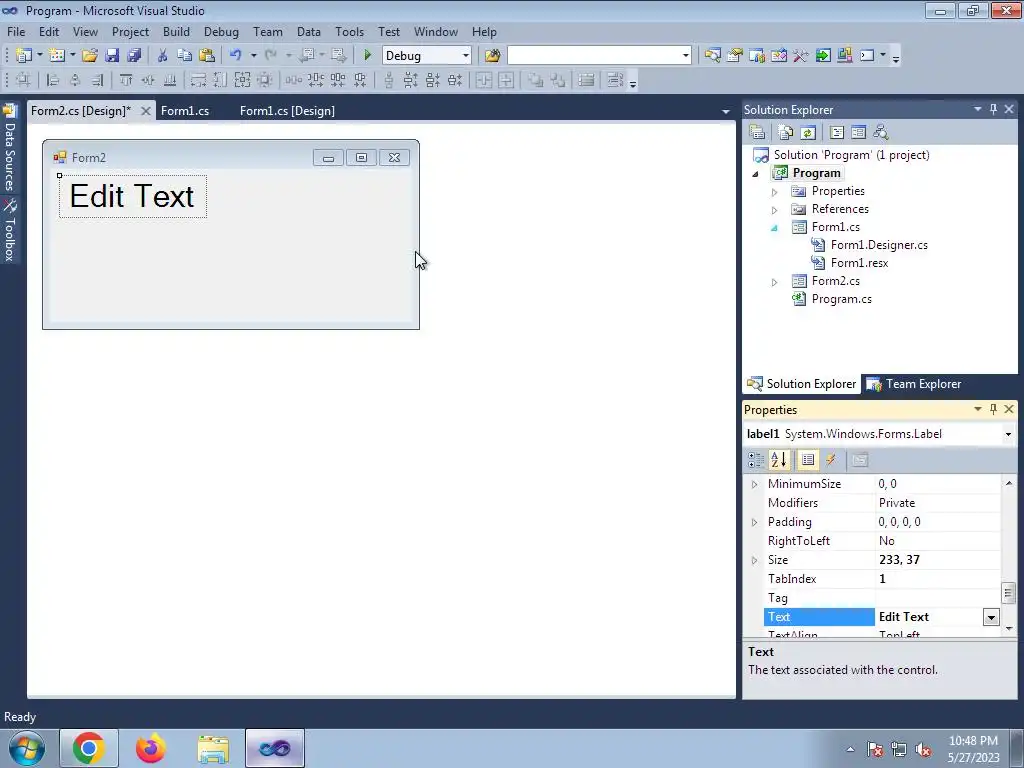1024x768 pixels.
Task: Select Program.cs in Solution Explorer
Action: click(x=841, y=299)
